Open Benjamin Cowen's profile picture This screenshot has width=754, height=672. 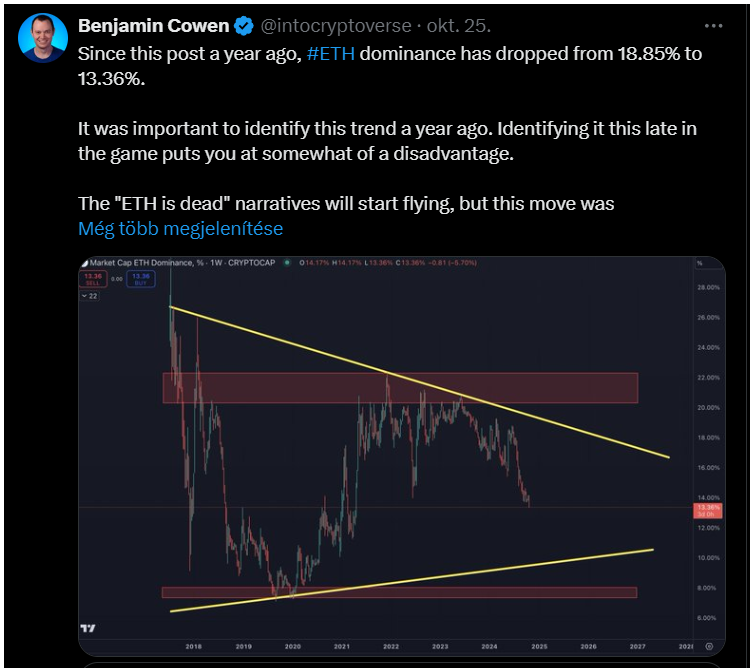point(43,38)
